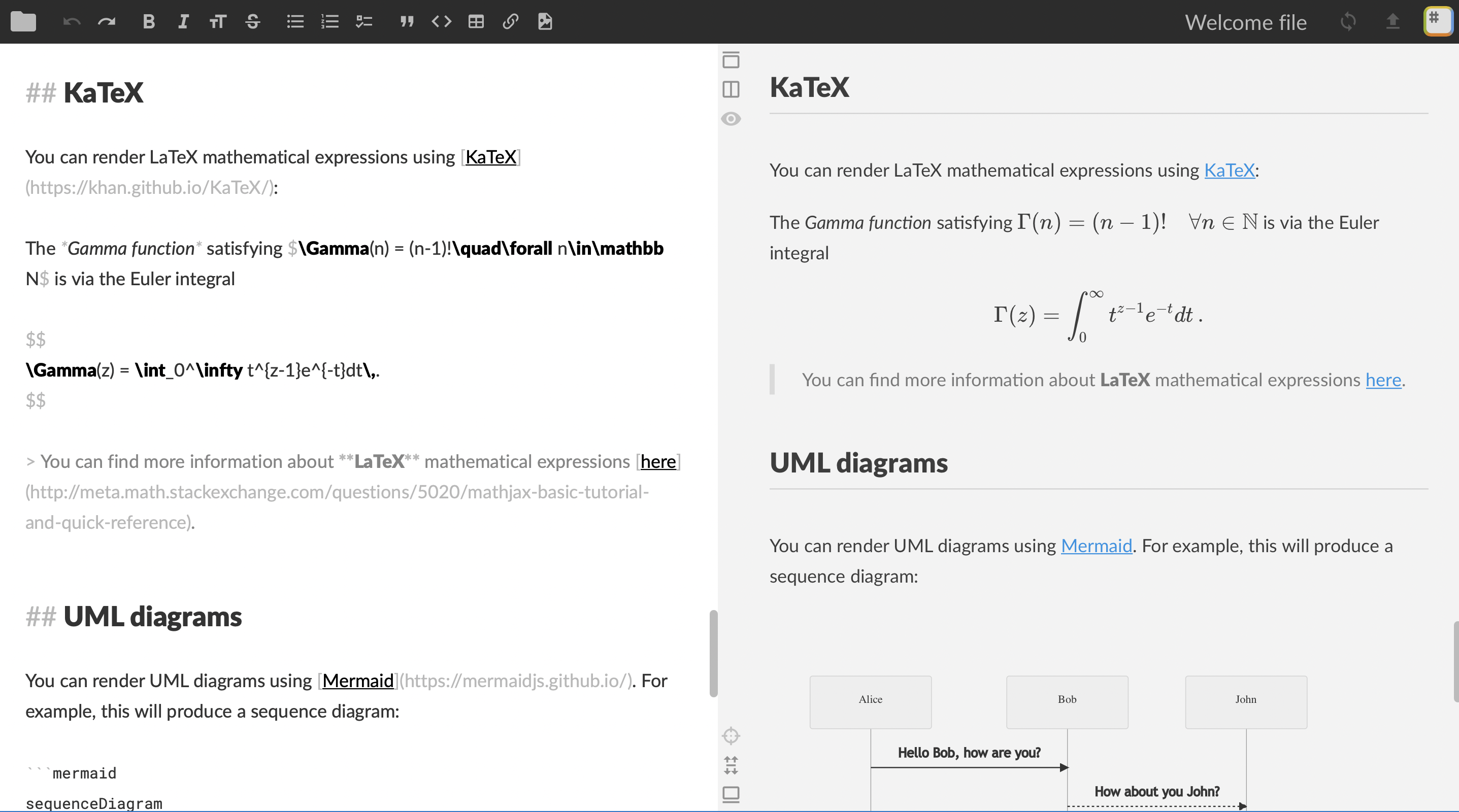This screenshot has height=812, width=1459.
Task: Click the [KaTeX] link text in editor
Action: [490, 157]
